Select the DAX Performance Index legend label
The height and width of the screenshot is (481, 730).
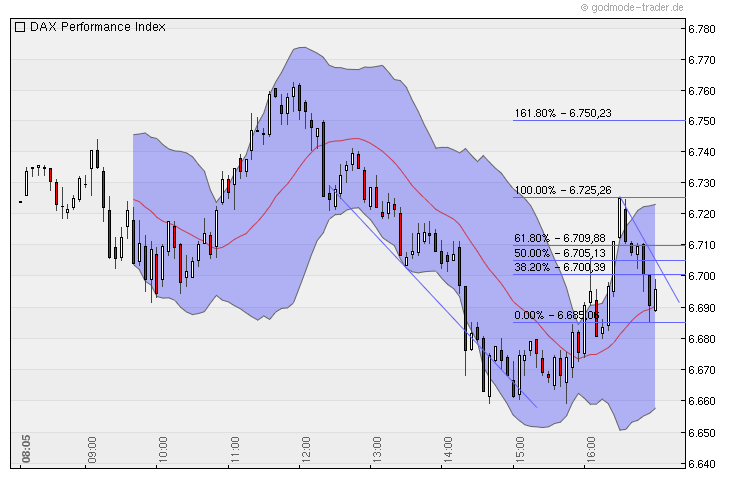98,27
